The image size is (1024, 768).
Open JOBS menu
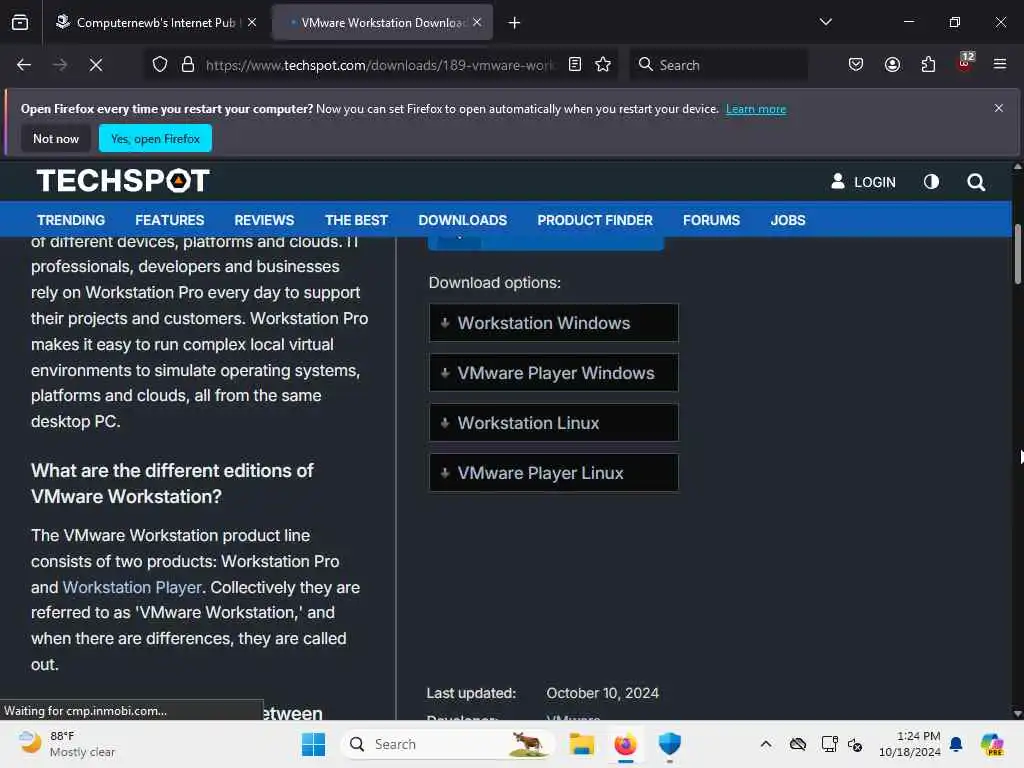pos(788,220)
